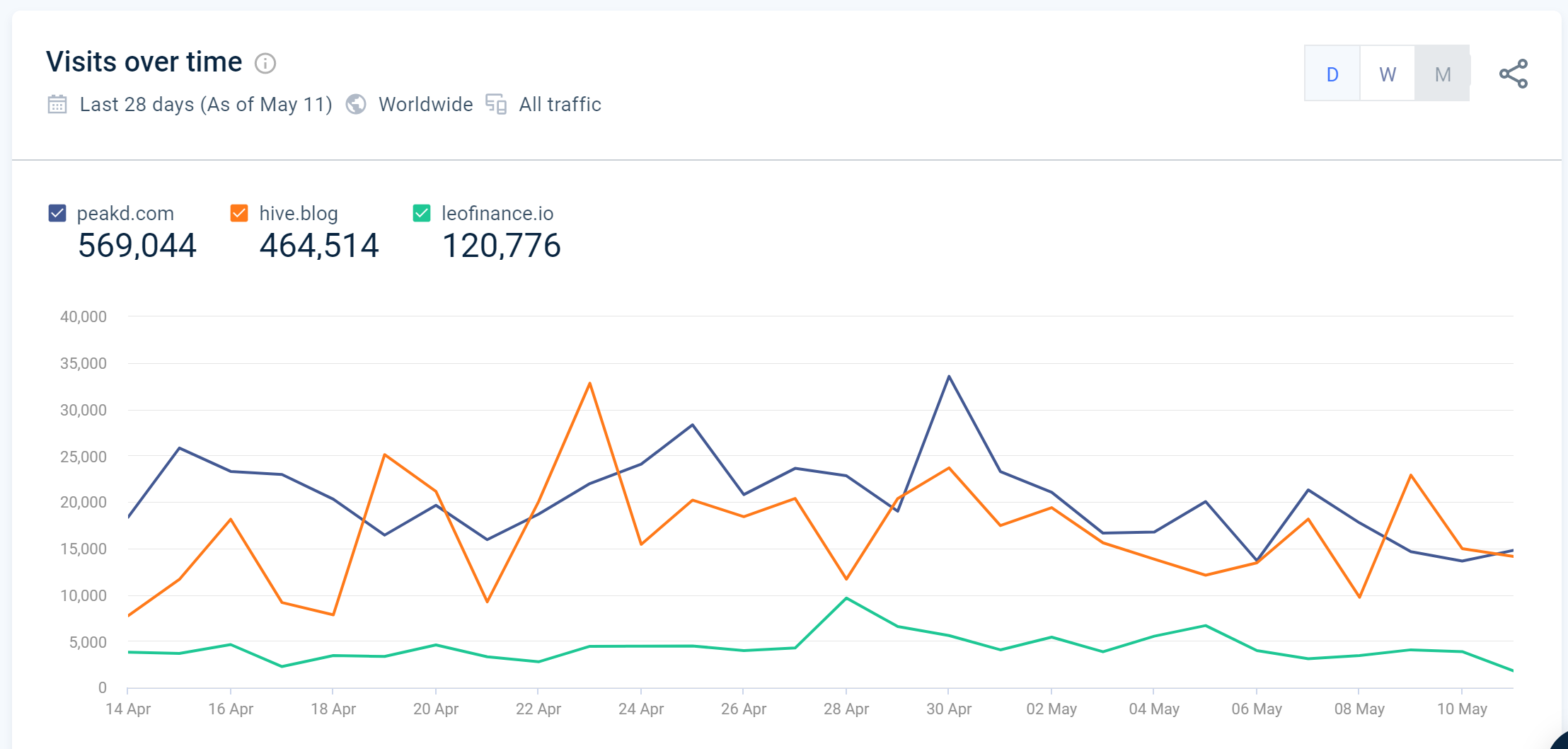Click peakd.com peak point at 30 Apr
The image size is (1568, 749).
point(949,376)
